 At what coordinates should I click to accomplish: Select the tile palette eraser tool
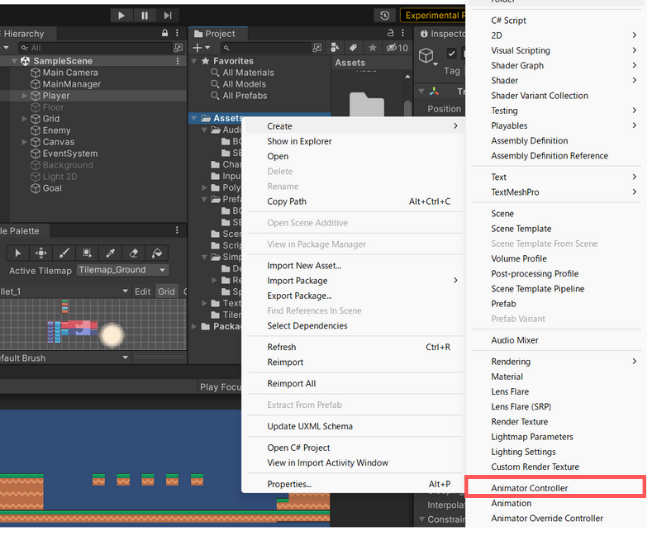[134, 253]
